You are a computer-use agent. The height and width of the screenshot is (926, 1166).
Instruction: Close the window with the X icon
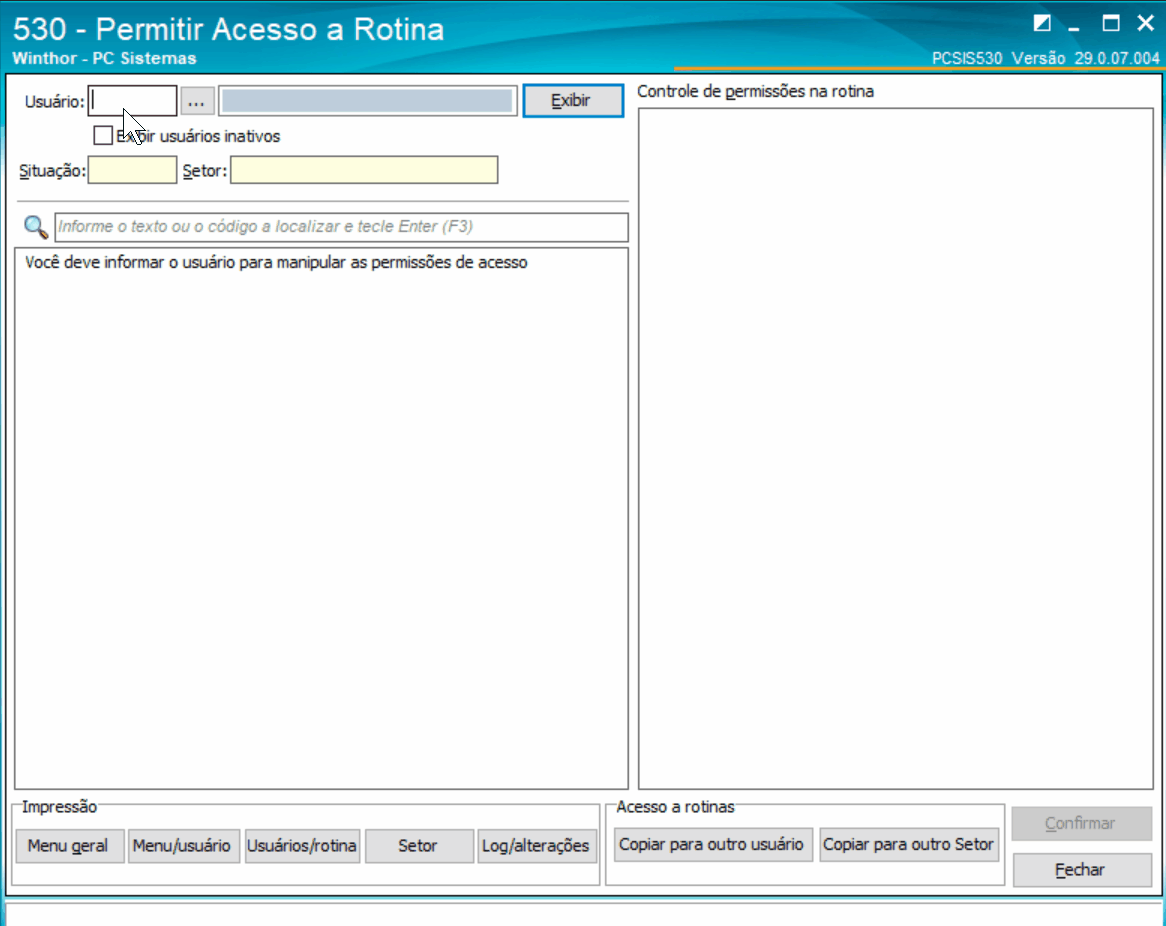point(1146,23)
